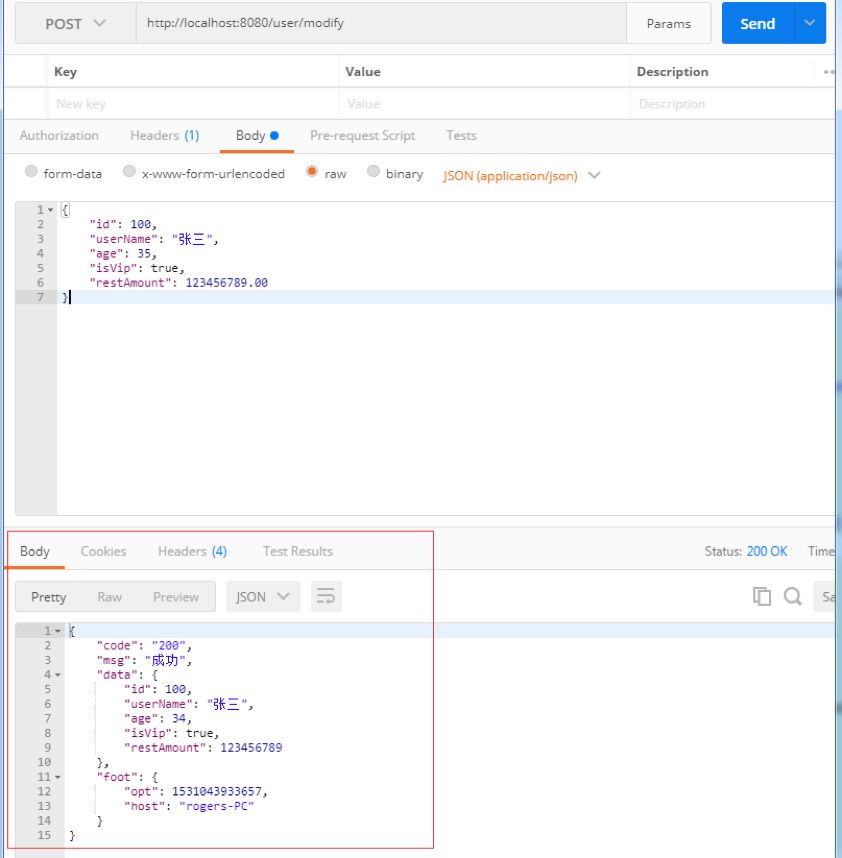The image size is (842, 858).
Task: Select the x-www-form-urlencoded radio button
Action: [129, 172]
